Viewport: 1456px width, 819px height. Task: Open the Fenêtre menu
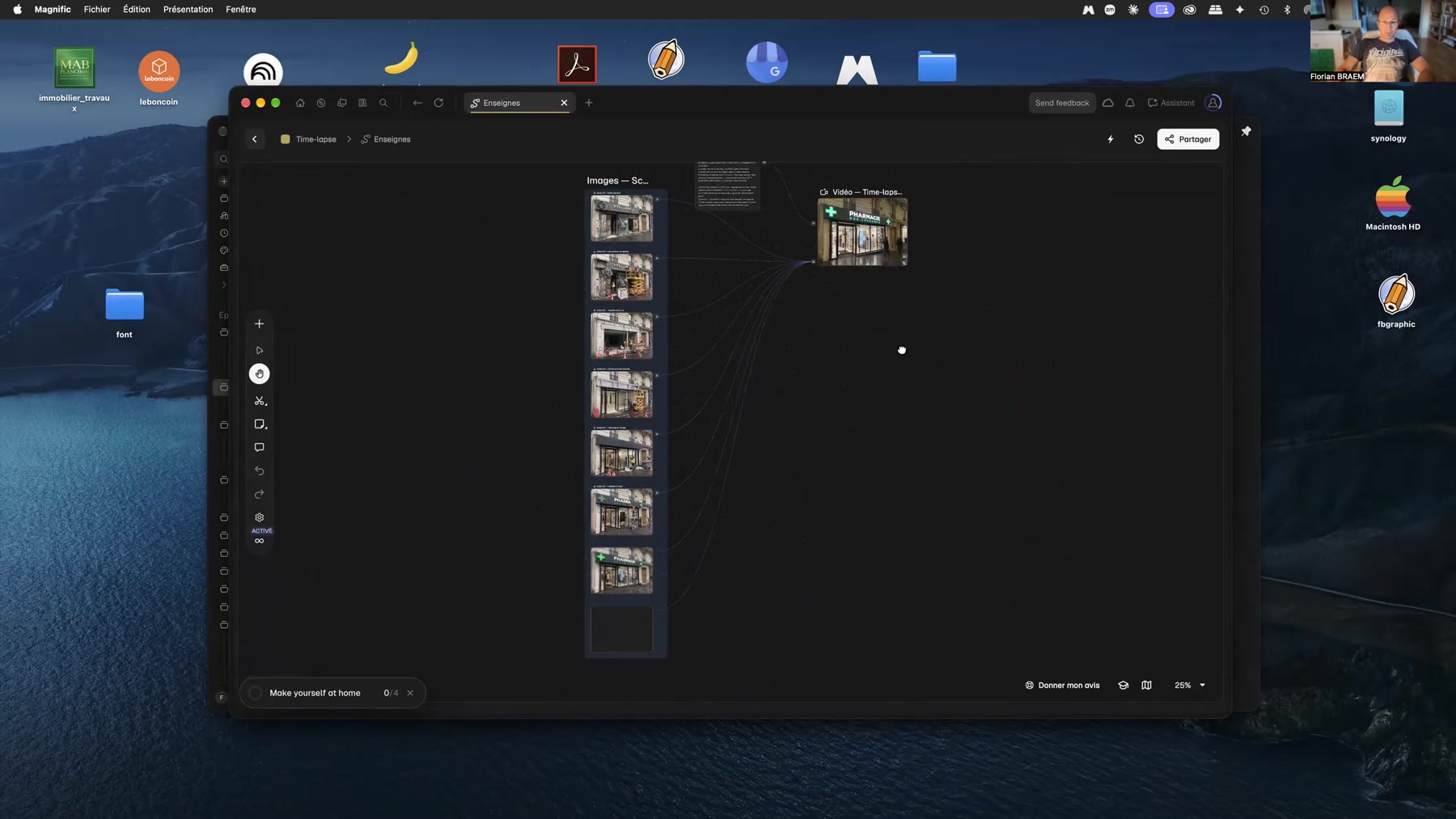241,10
